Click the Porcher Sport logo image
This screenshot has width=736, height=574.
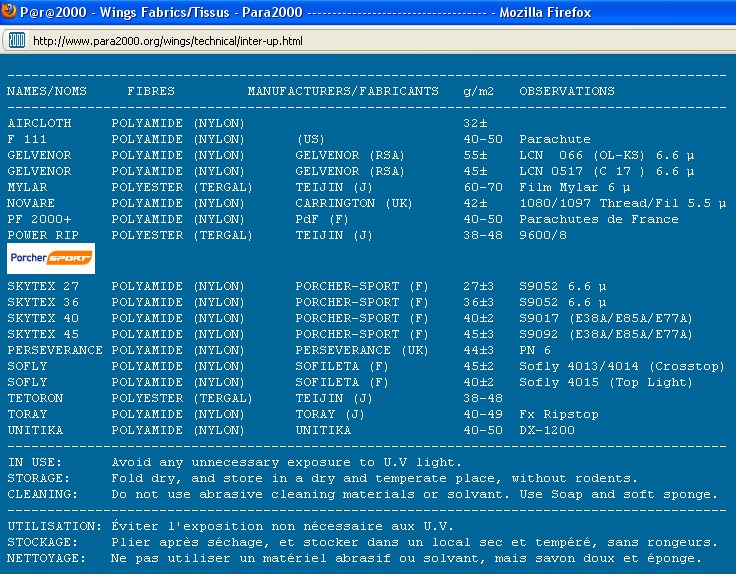point(51,258)
